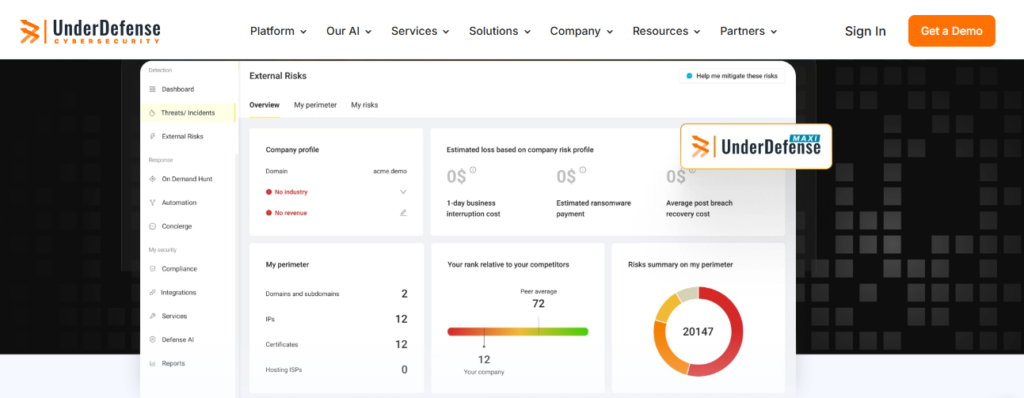The height and width of the screenshot is (398, 1024).
Task: Click the Your company 12 marker
Action: [x=484, y=359]
